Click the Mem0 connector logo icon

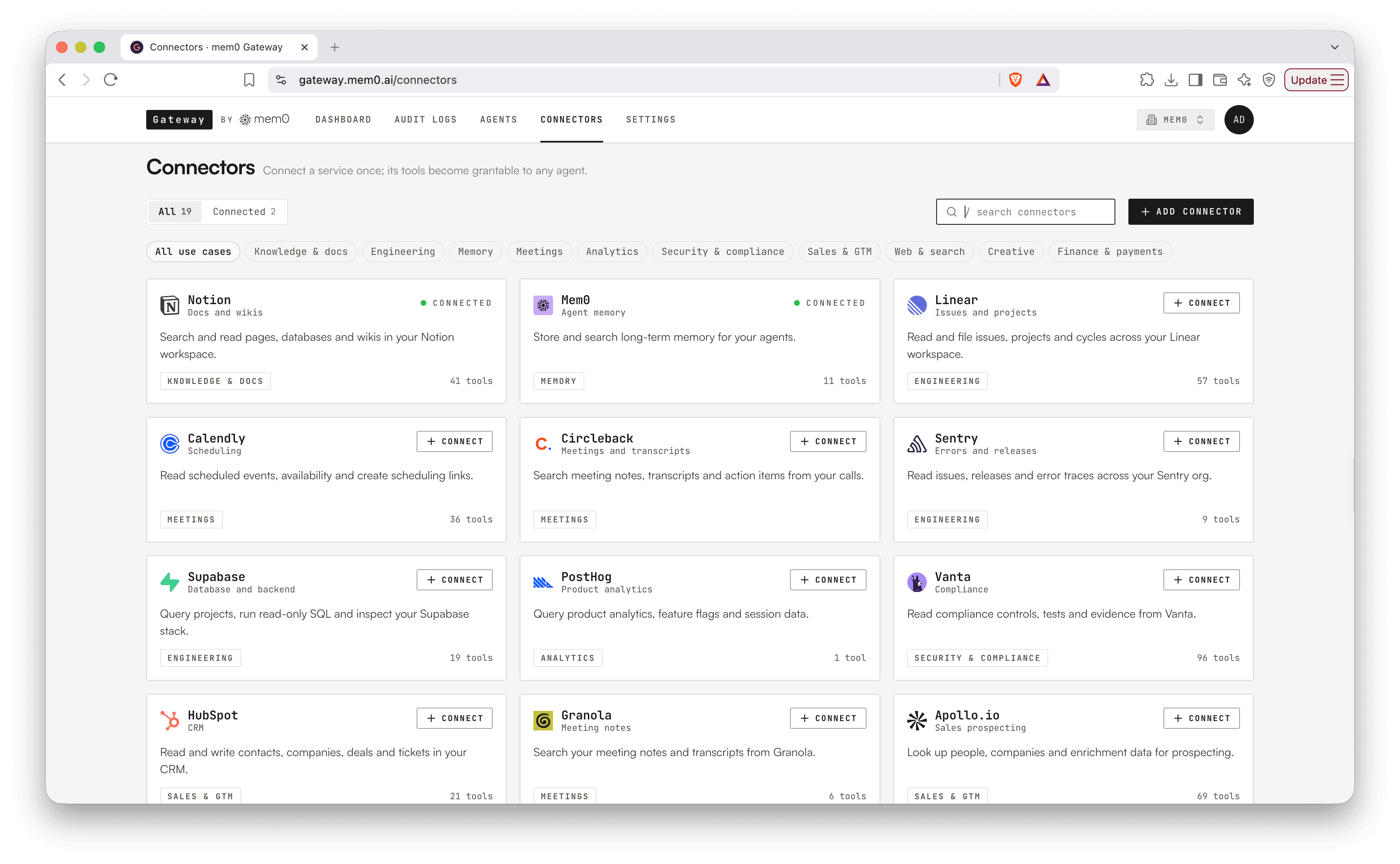(x=543, y=305)
